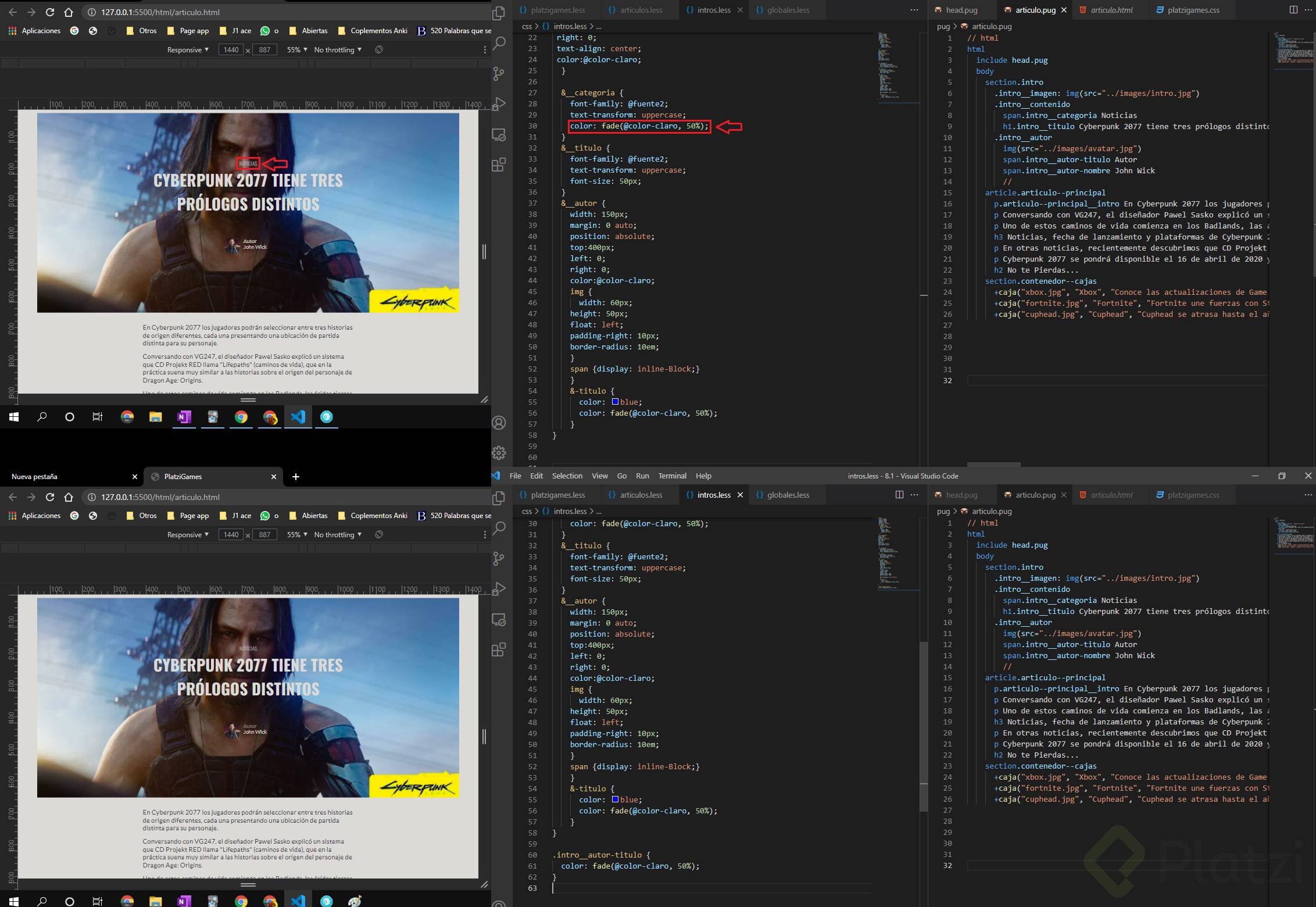Open the 55% zoom dropdown in lower browser
The image size is (1316, 907).
(x=297, y=534)
